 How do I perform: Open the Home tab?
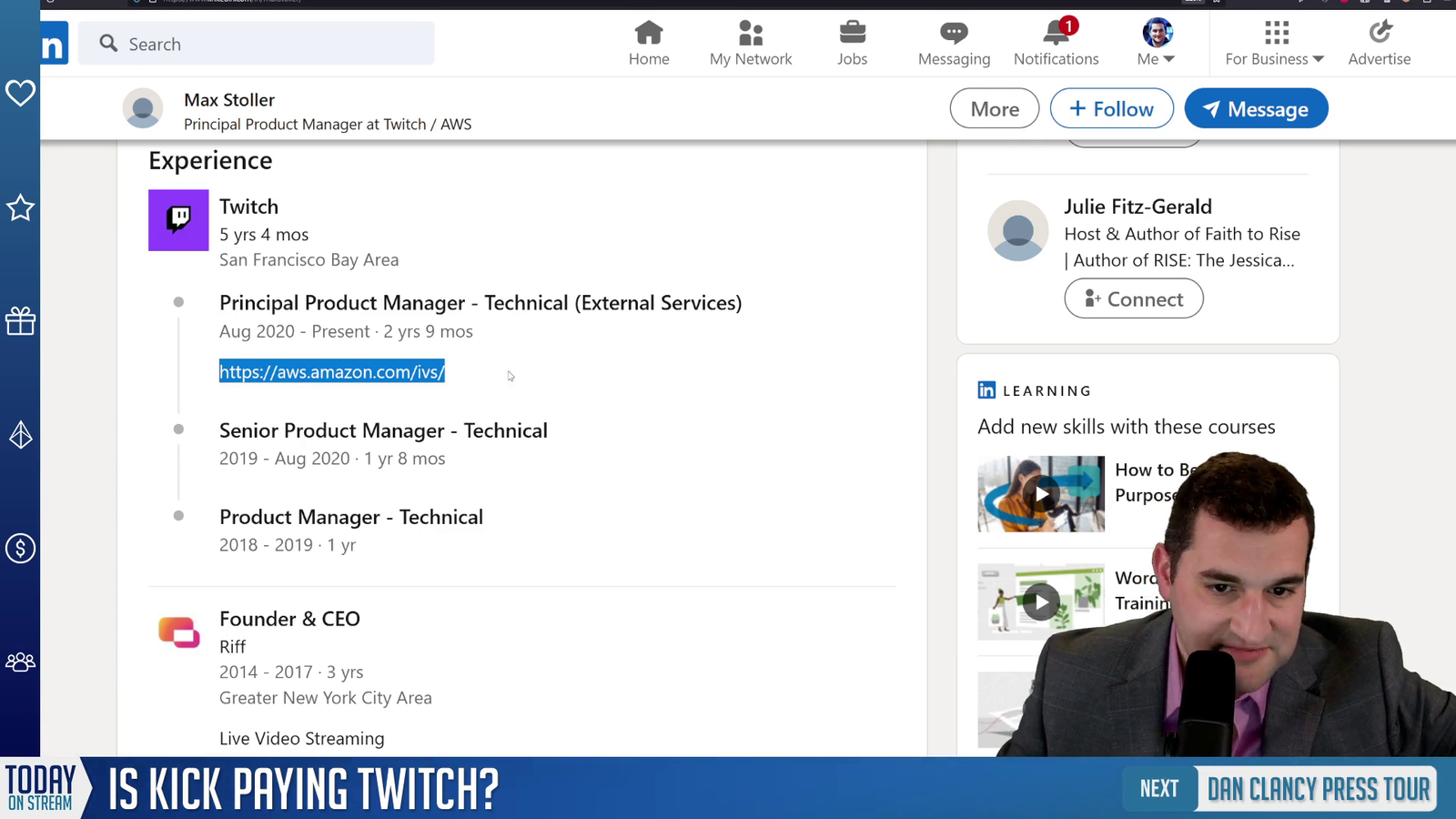(x=649, y=44)
